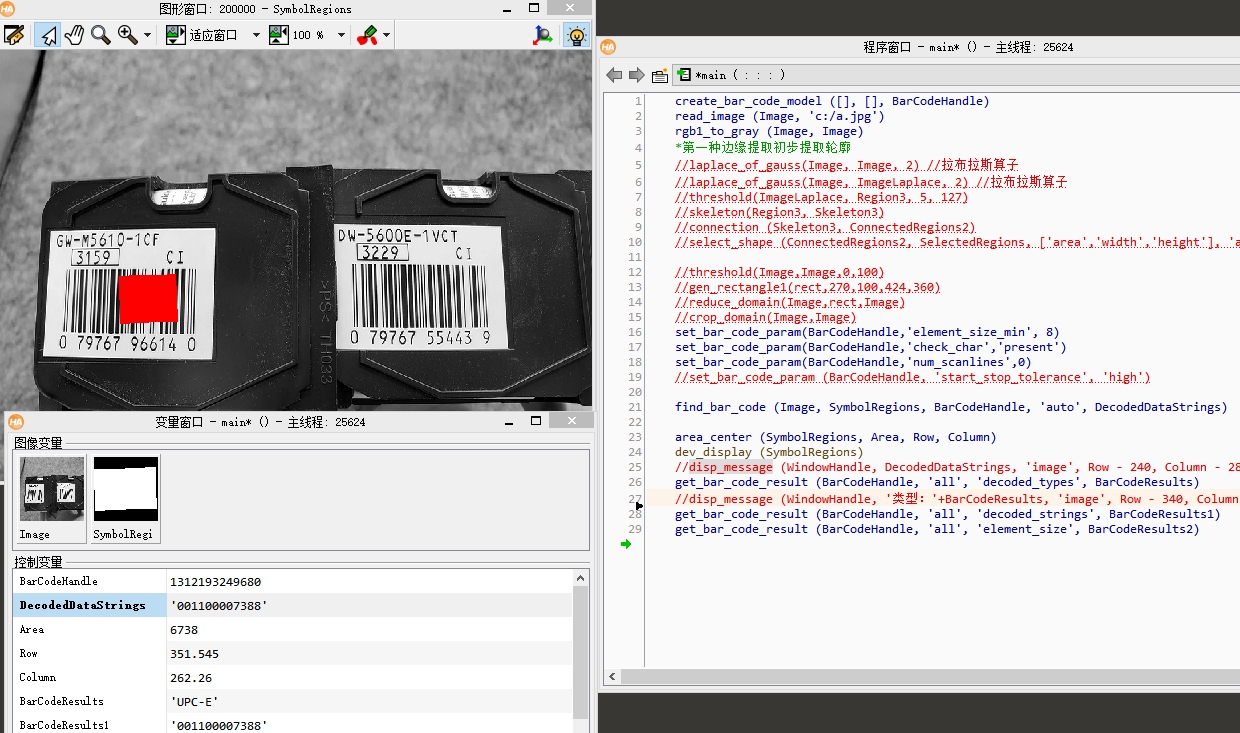Open the 100 % zoom dropdown

[341, 35]
